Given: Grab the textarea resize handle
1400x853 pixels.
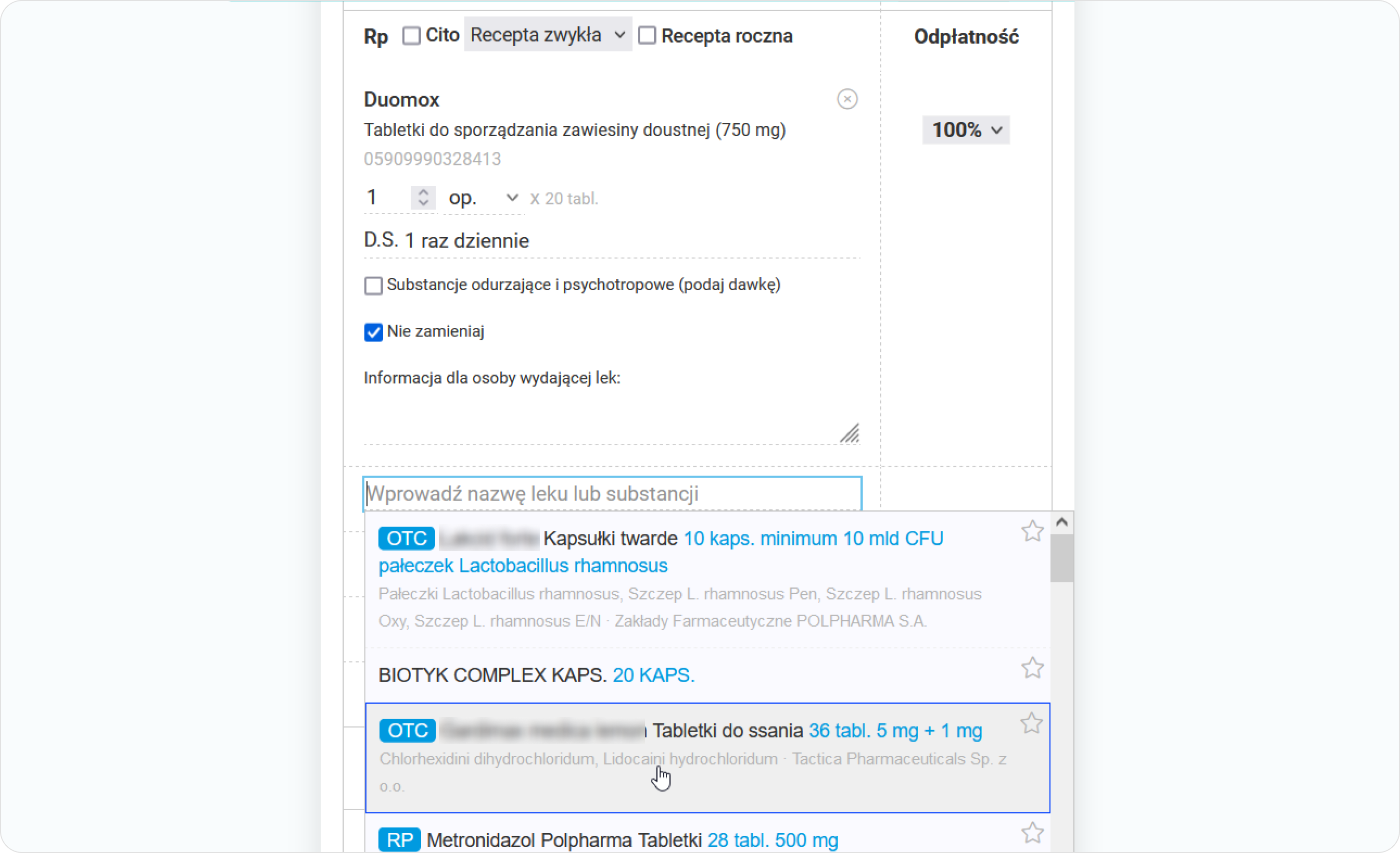Looking at the screenshot, I should click(850, 434).
